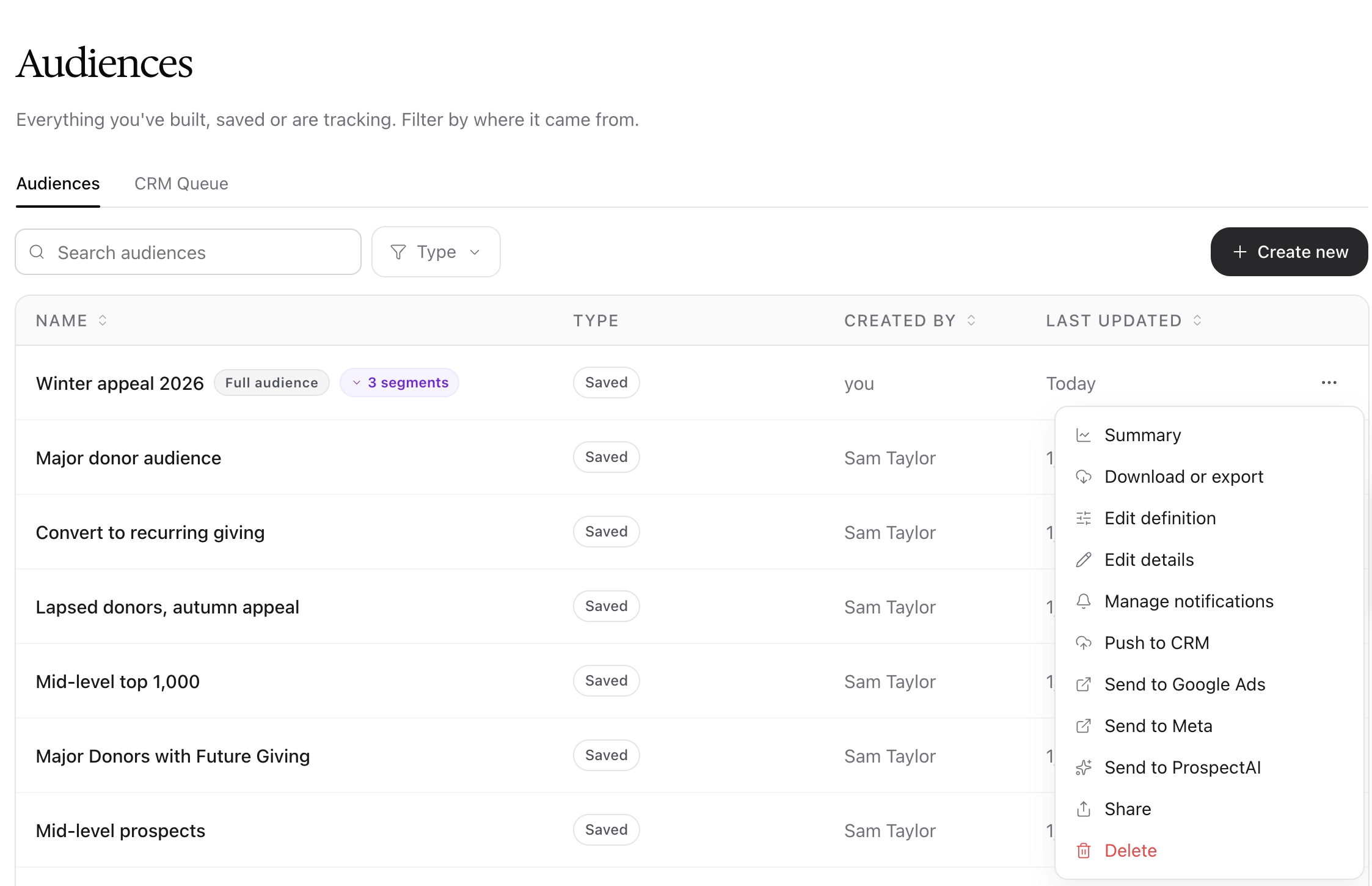Click the Push to CRM cloud icon
1372x886 pixels.
[x=1084, y=643]
